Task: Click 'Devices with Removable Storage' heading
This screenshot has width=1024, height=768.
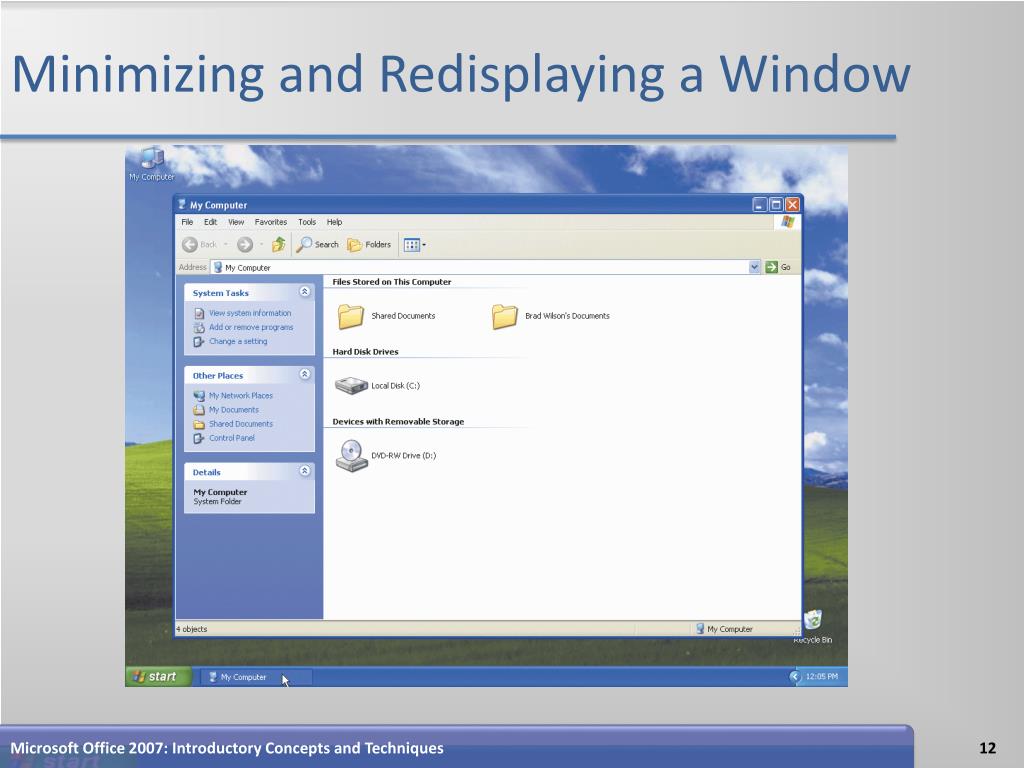Action: 398,422
